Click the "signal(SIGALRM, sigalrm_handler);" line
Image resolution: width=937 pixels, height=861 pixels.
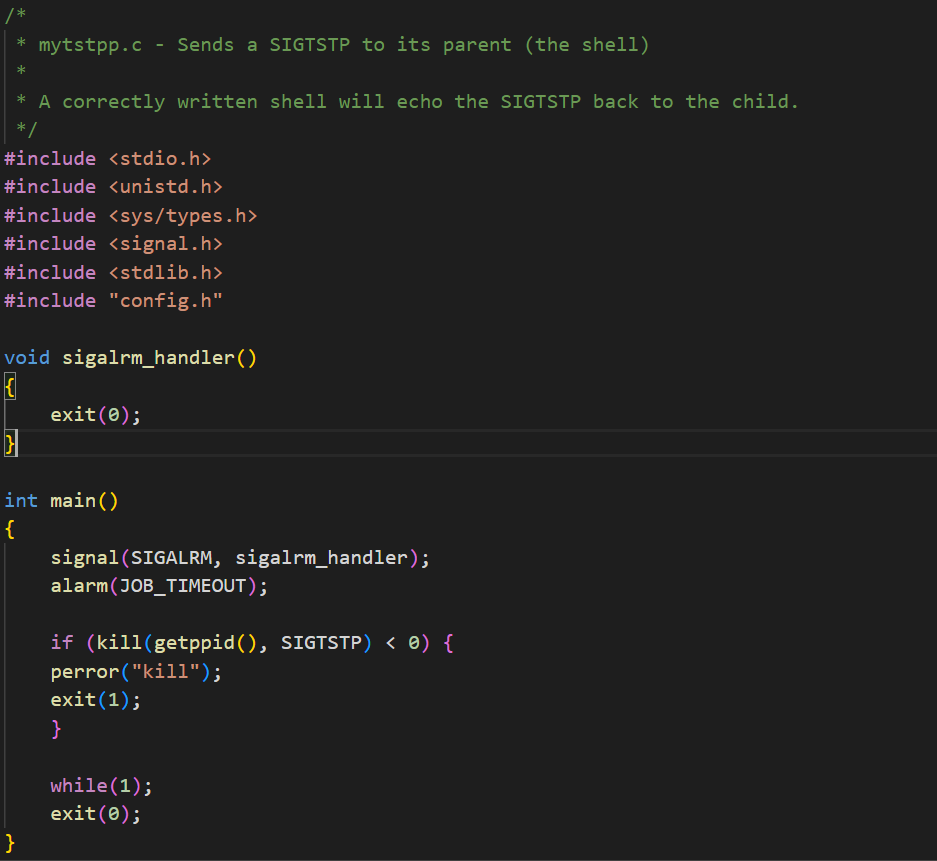tap(240, 557)
